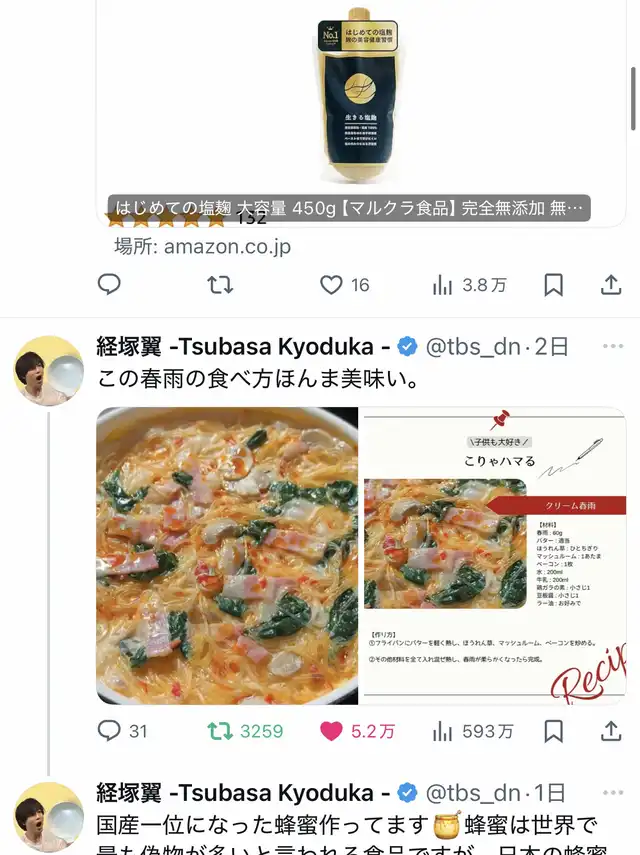640x855 pixels.
Task: Share the 春雨 recipe tweet
Action: (611, 731)
